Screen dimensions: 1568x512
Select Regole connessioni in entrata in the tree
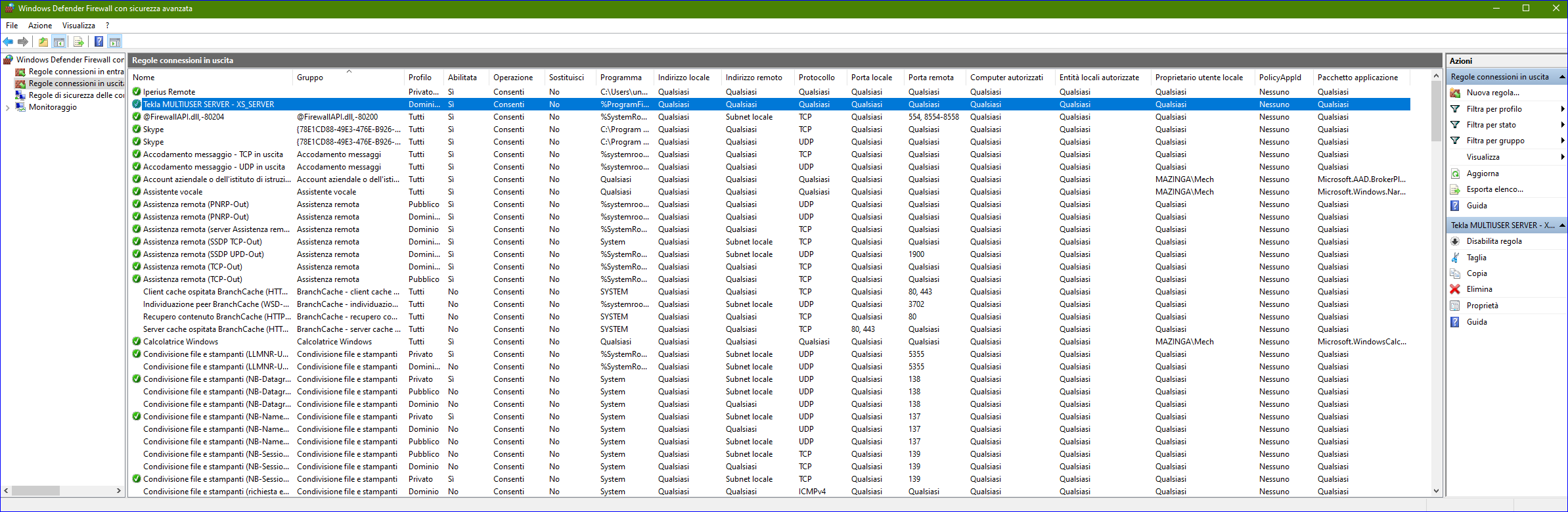click(x=76, y=72)
